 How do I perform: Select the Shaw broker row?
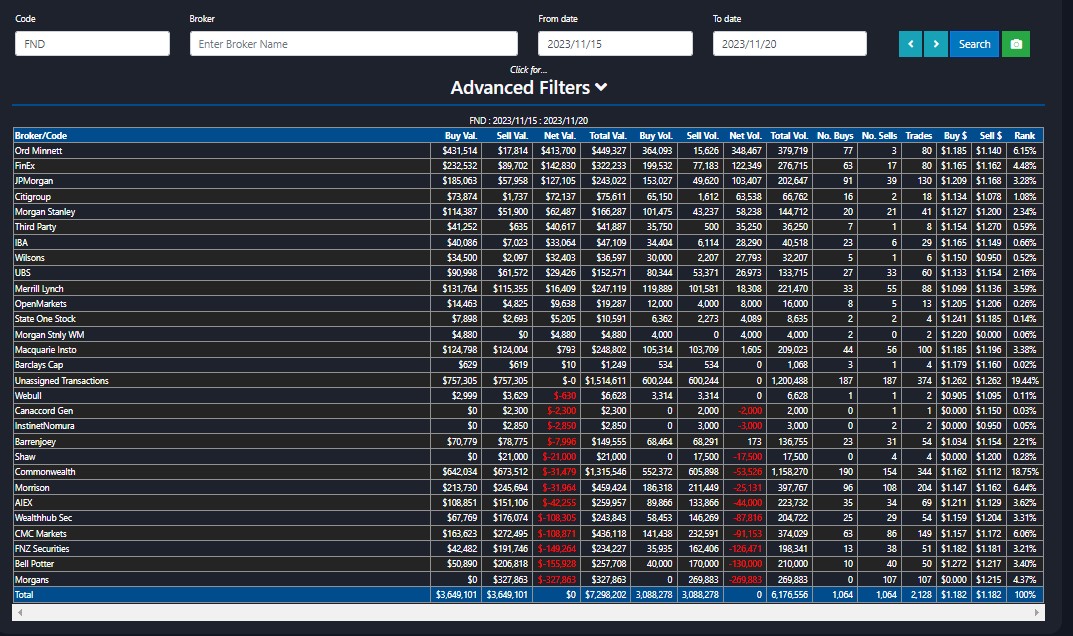(528, 457)
